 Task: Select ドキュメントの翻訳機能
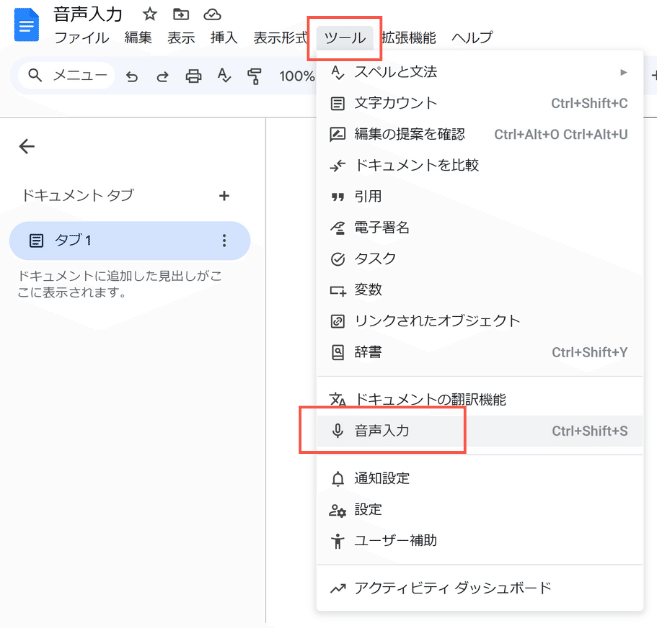click(x=479, y=399)
